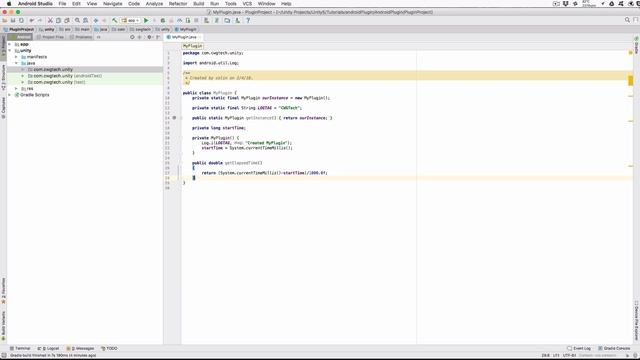Image resolution: width=640 pixels, height=360 pixels.
Task: Click the UTF-8 encoding in status bar
Action: point(569,356)
